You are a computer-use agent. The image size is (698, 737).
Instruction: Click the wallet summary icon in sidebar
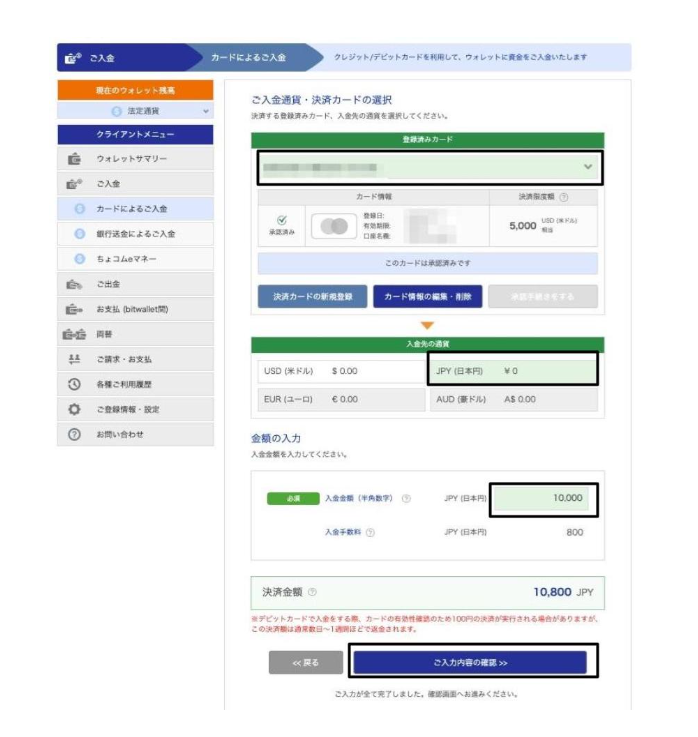tap(74, 159)
